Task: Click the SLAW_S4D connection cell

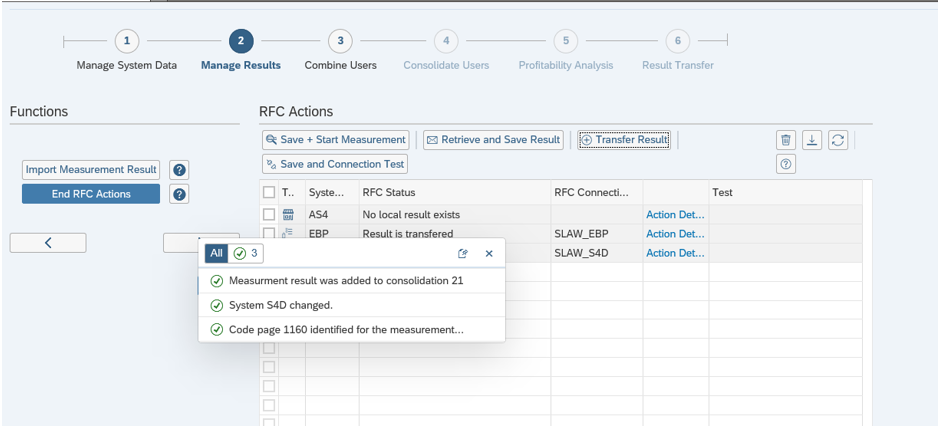Action: coord(597,253)
